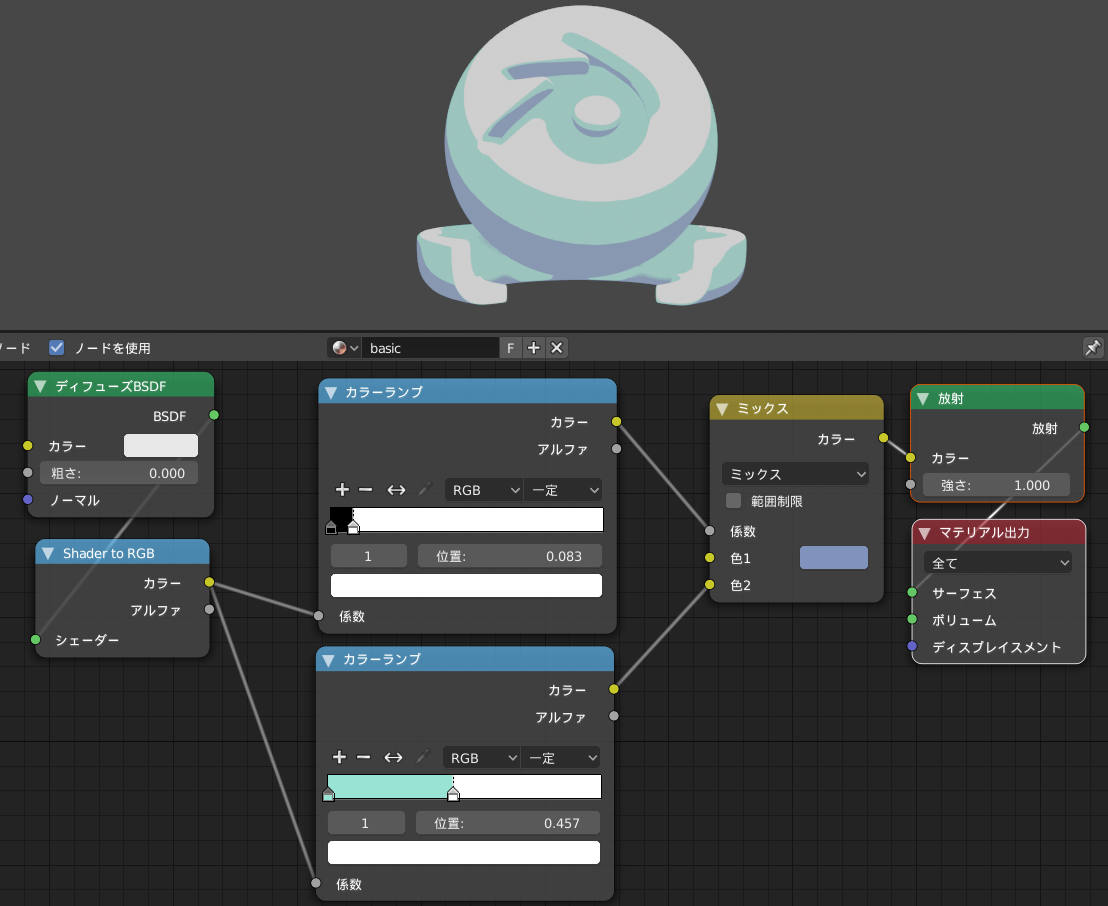Add a color stop in the ramp with 位置 0.457
Image resolution: width=1108 pixels, height=906 pixels.
339,758
